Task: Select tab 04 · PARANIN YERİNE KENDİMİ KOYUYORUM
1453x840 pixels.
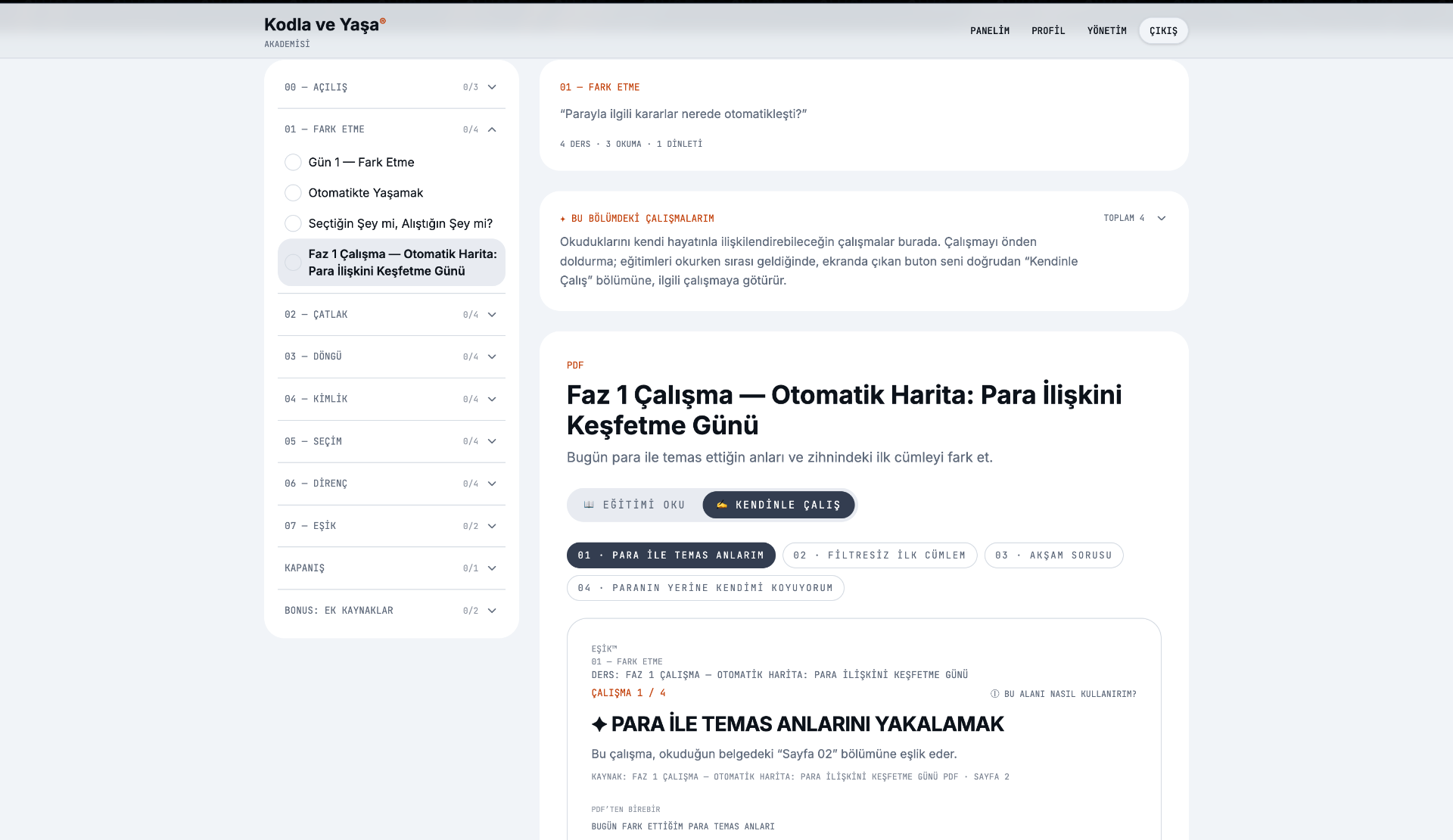Action: point(705,588)
